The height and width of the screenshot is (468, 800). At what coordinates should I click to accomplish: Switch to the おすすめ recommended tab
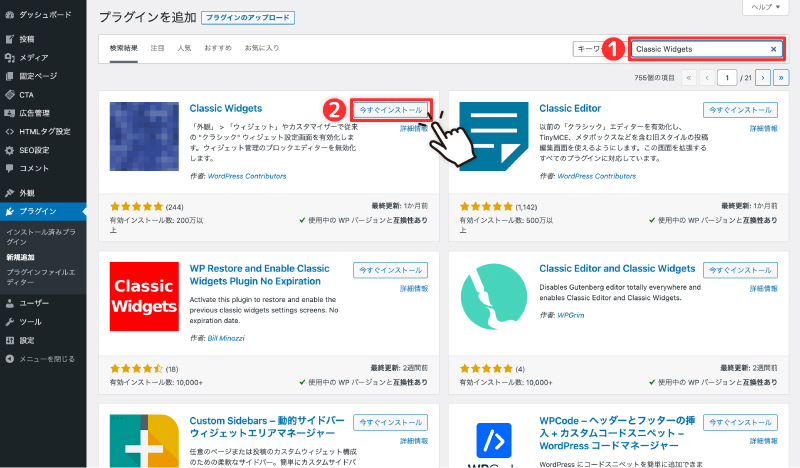point(218,48)
